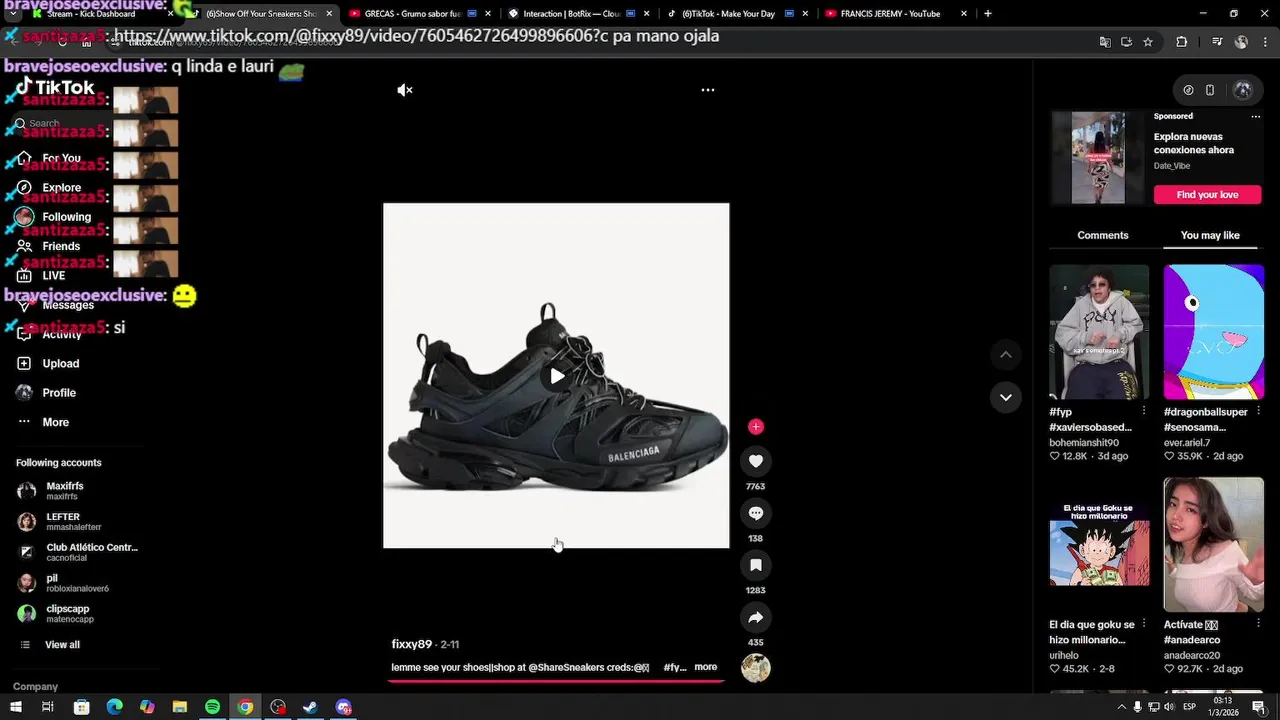Open File Explorer from the taskbar
This screenshot has height=720, width=1280.
(180, 707)
